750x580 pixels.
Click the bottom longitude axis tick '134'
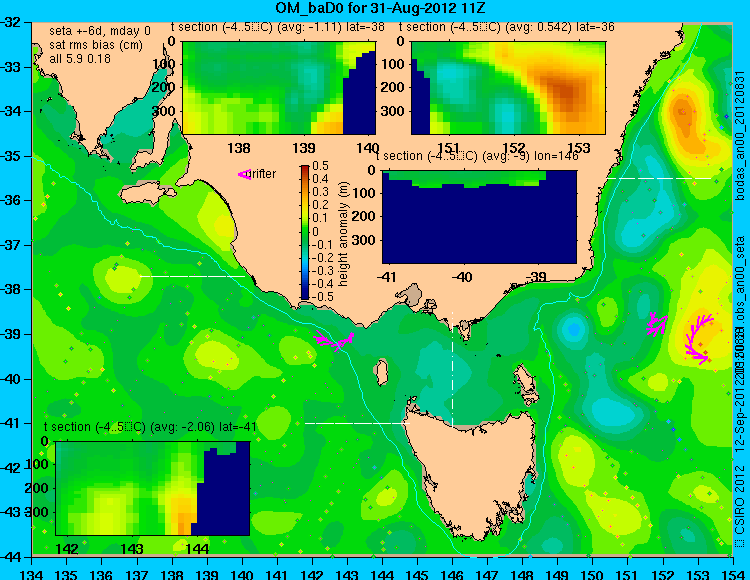(32, 574)
